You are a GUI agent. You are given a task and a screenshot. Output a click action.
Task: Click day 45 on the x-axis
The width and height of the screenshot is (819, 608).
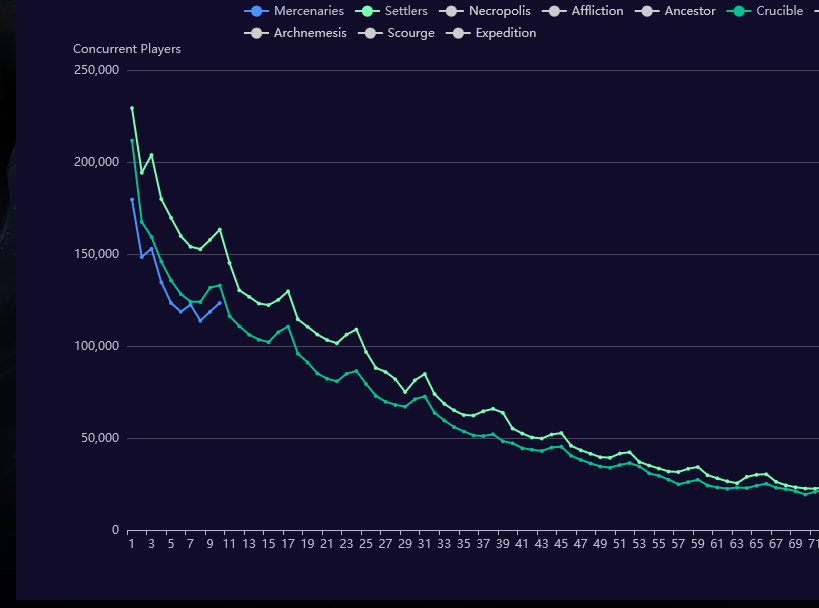(561, 544)
